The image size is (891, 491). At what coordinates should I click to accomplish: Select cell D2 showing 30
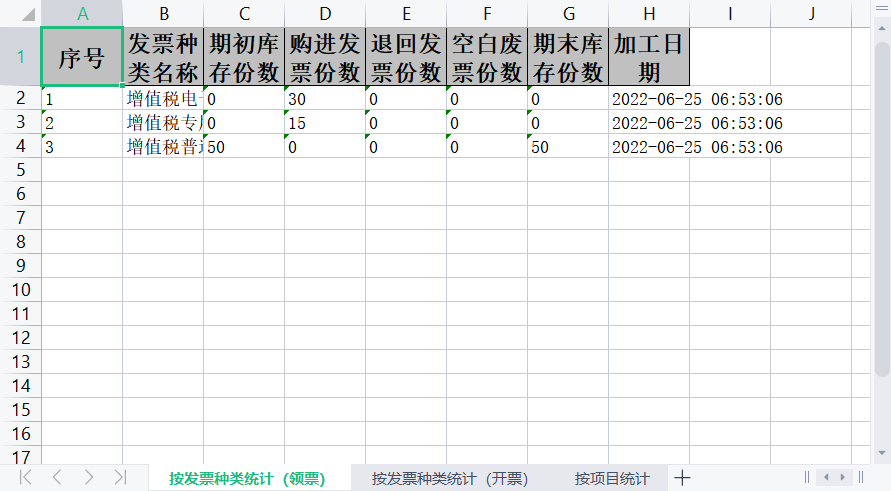[325, 98]
